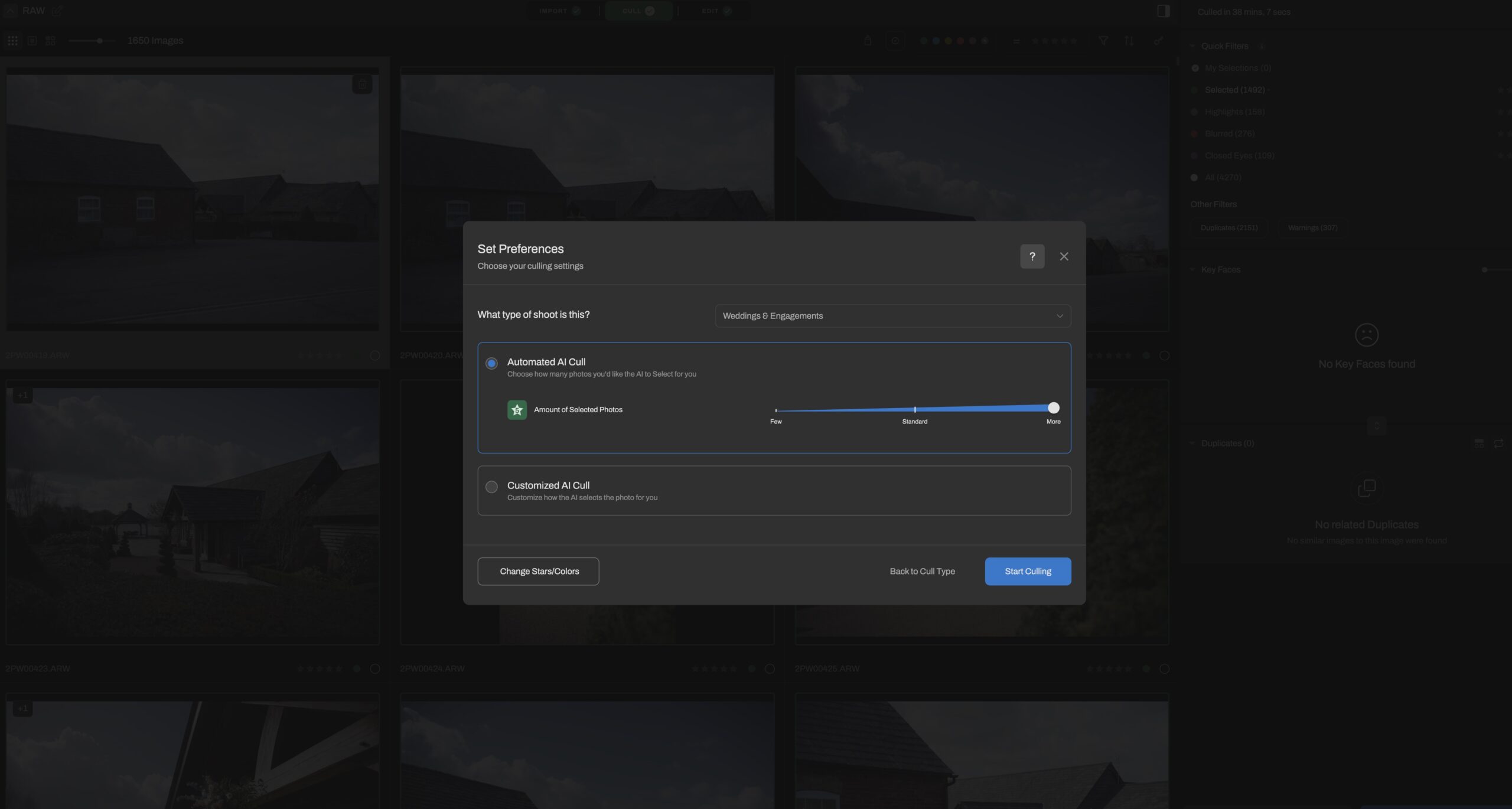Screen dimensions: 1512x809
Task: Set Amount of Selected Photos slider to Standard
Action: 914,409
